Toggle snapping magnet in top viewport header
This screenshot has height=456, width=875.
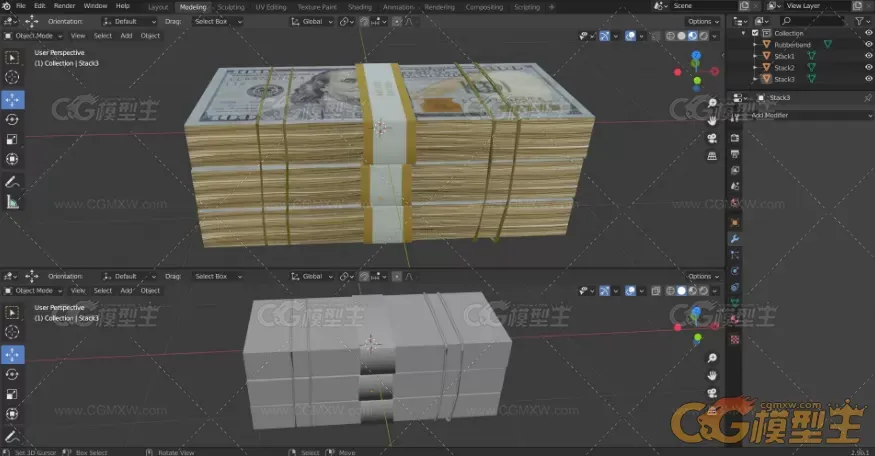[364, 22]
